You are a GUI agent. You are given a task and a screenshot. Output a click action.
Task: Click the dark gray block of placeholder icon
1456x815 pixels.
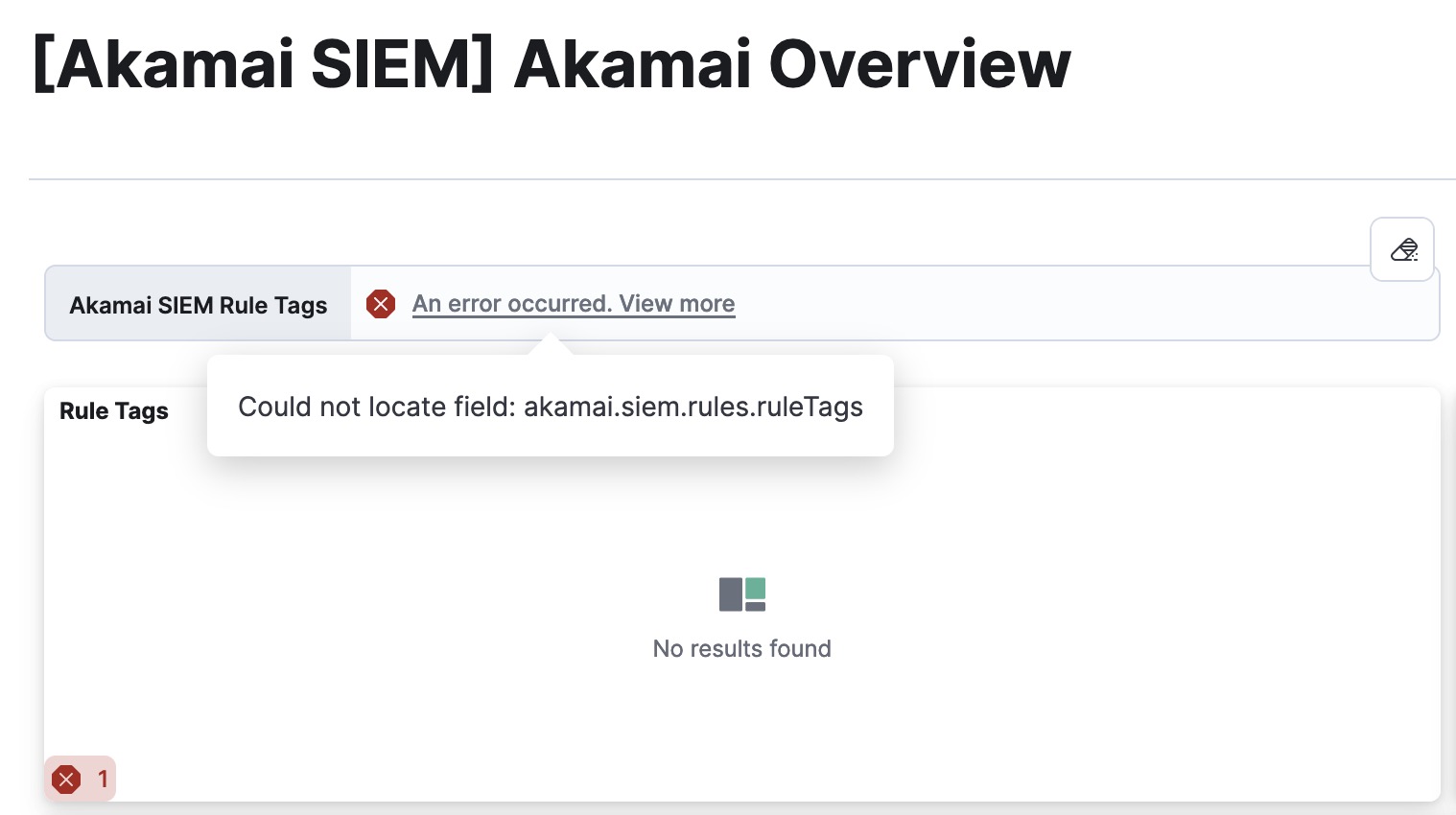[731, 594]
